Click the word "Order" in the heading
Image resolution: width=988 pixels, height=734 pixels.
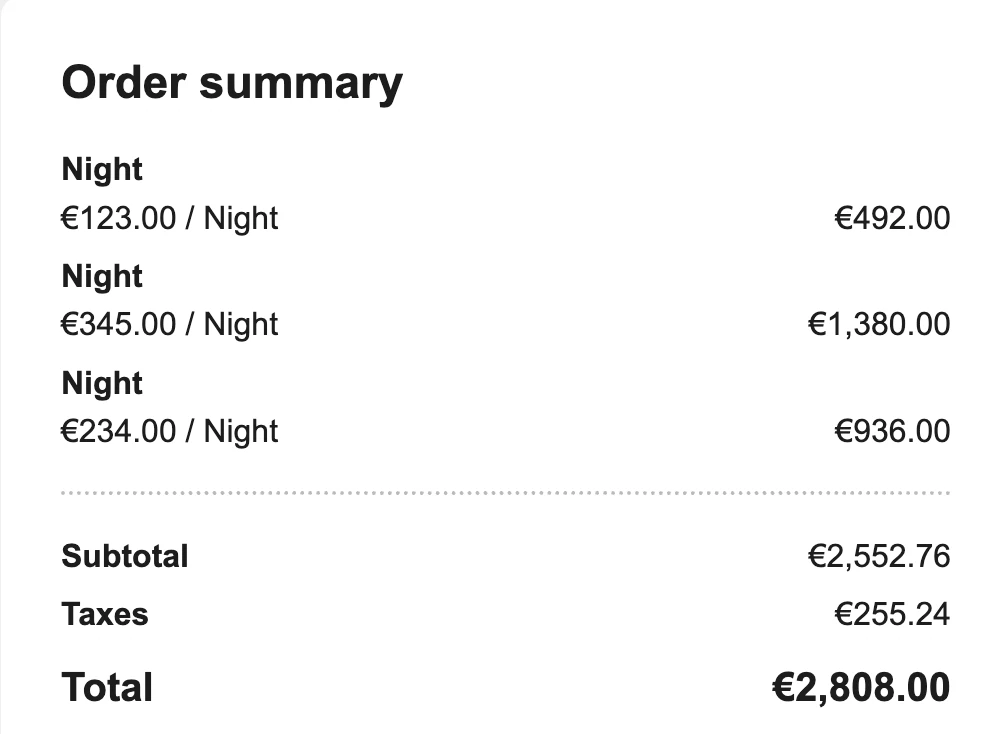pyautogui.click(x=125, y=83)
